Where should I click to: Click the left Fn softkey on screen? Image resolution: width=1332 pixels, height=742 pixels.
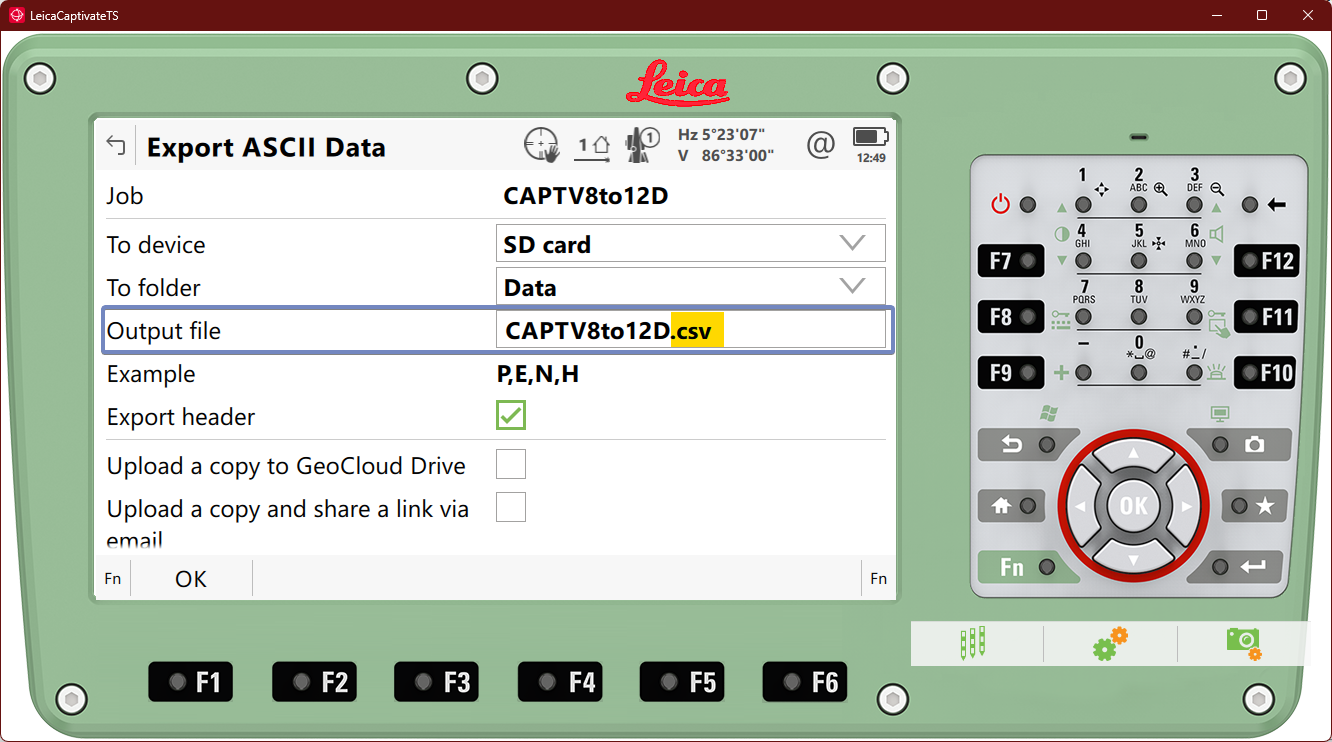click(113, 579)
